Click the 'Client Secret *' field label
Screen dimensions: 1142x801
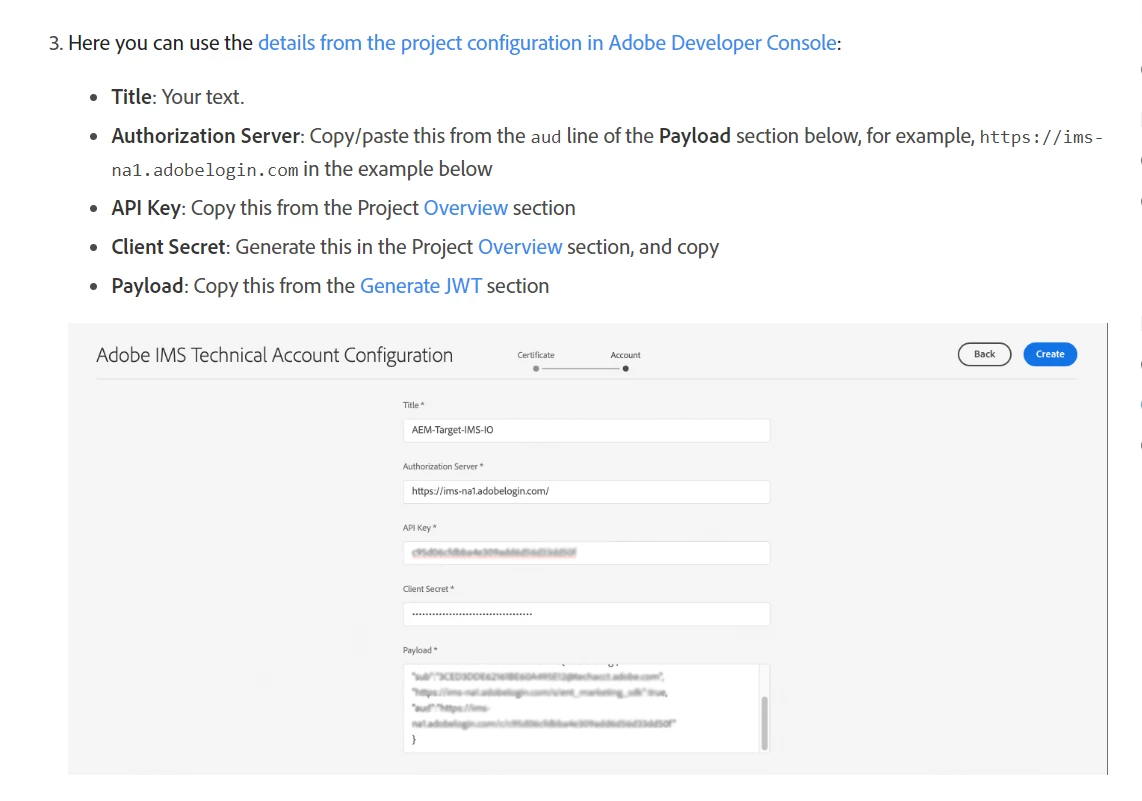(428, 588)
